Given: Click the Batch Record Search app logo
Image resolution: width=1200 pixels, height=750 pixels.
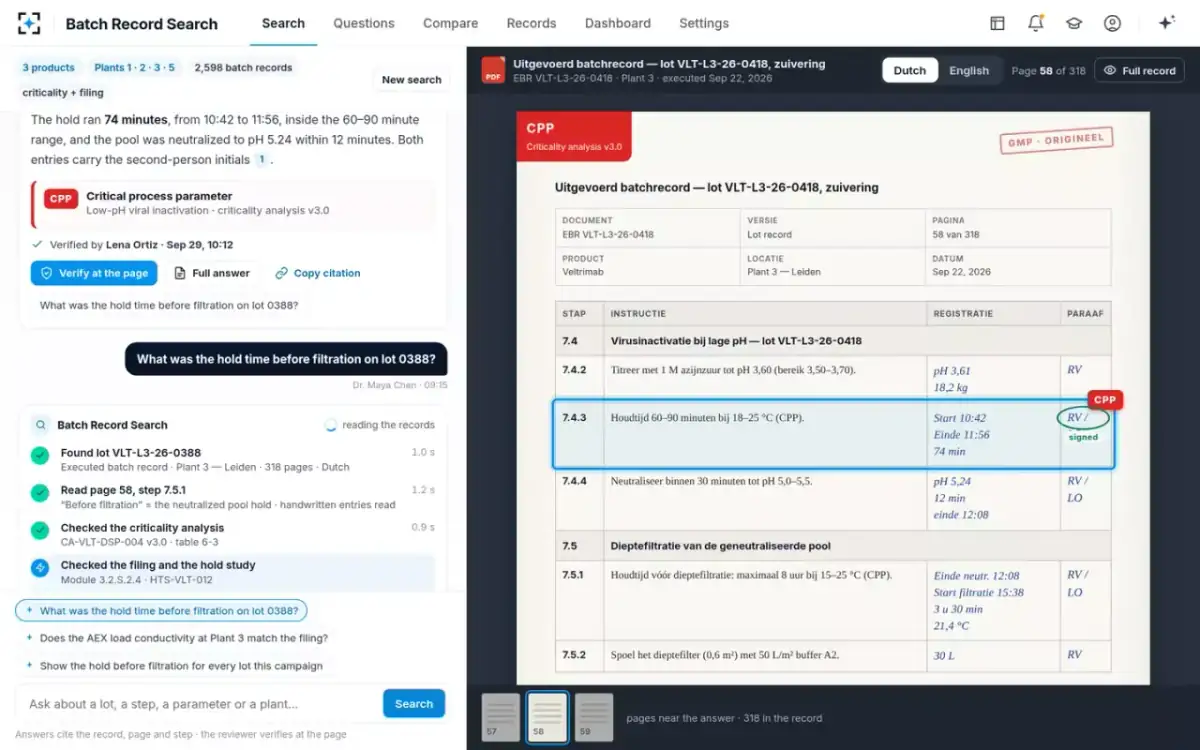Looking at the screenshot, I should click(29, 23).
